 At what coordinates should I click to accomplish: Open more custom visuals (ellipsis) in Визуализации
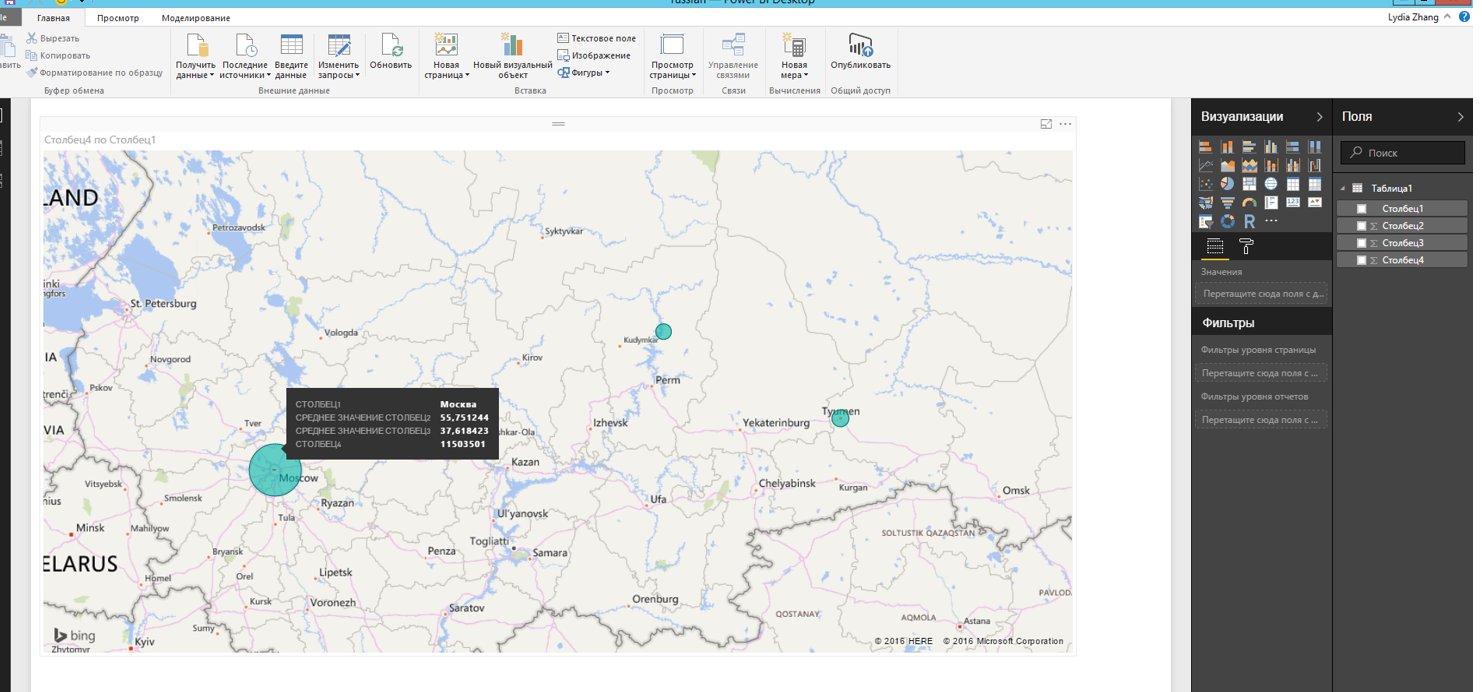1271,220
